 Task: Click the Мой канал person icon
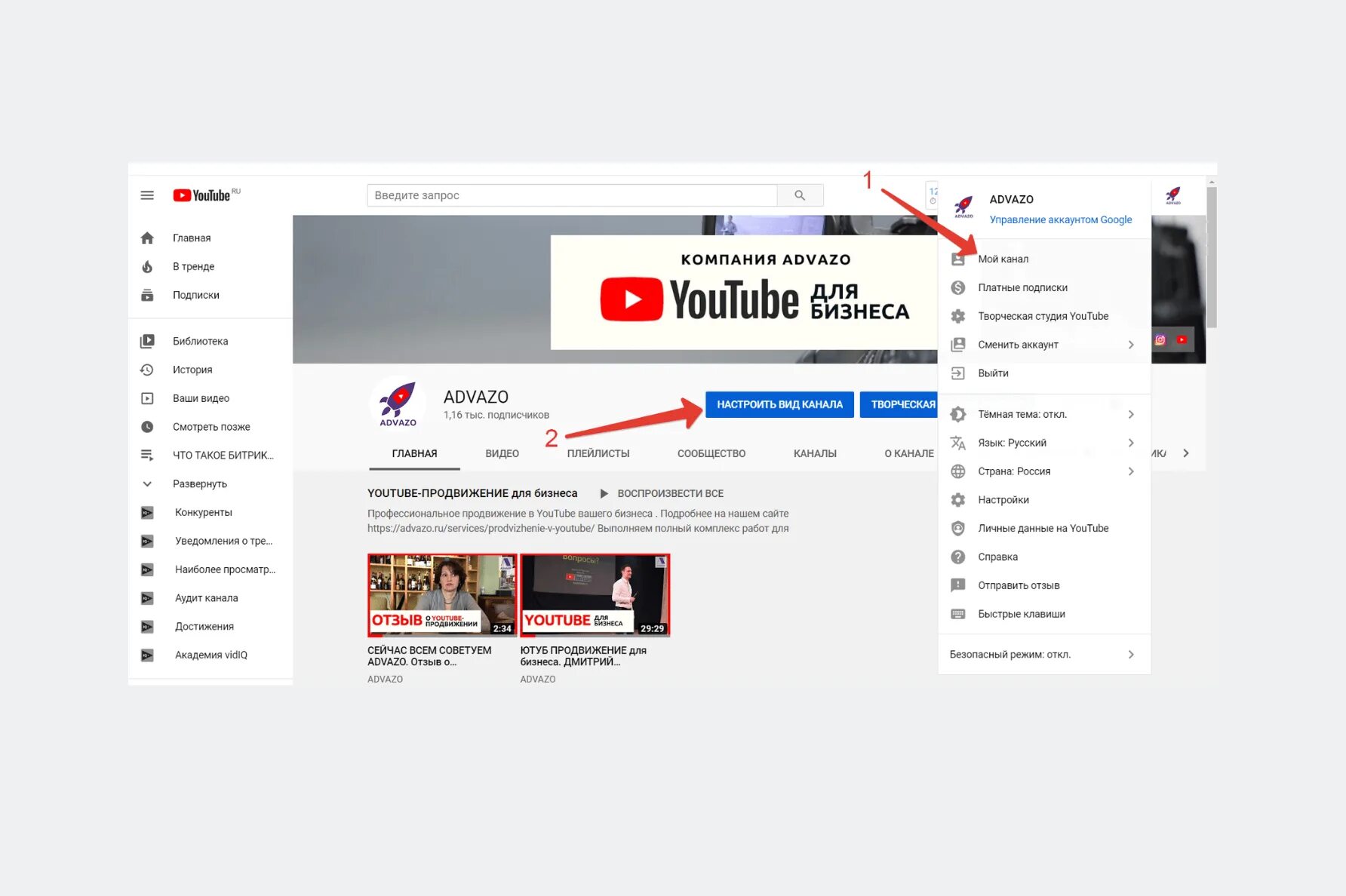pos(958,259)
